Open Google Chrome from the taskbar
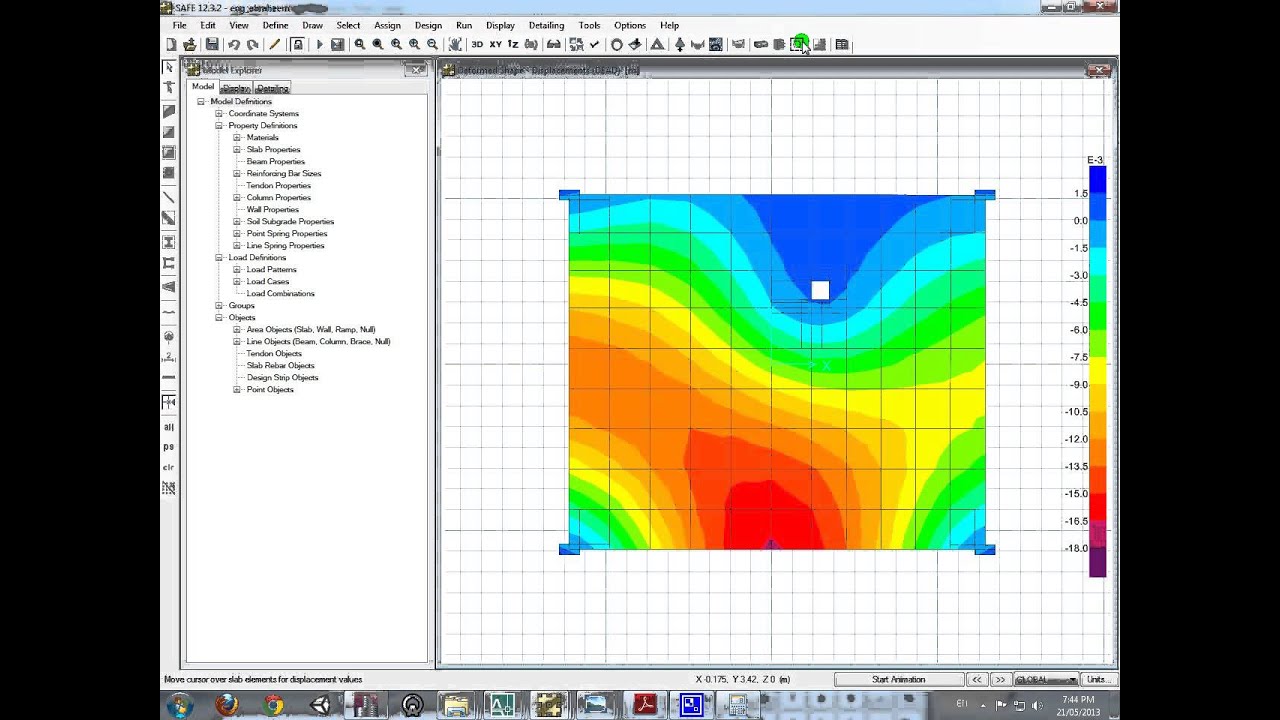Screen dimensions: 1280x720 point(273,705)
